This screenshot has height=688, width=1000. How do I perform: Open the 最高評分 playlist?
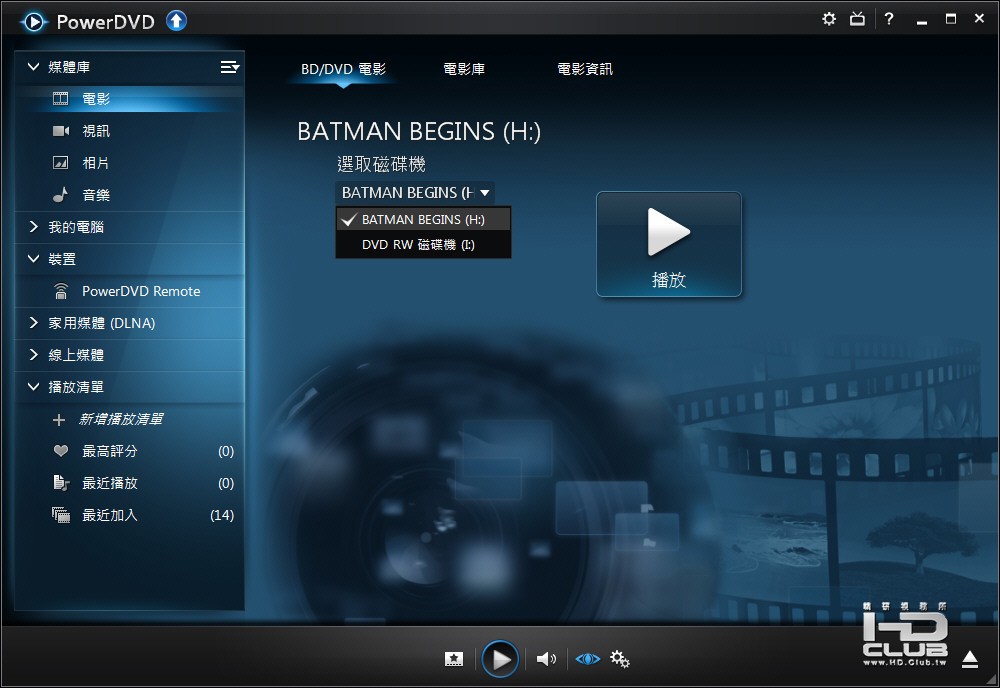tap(129, 451)
